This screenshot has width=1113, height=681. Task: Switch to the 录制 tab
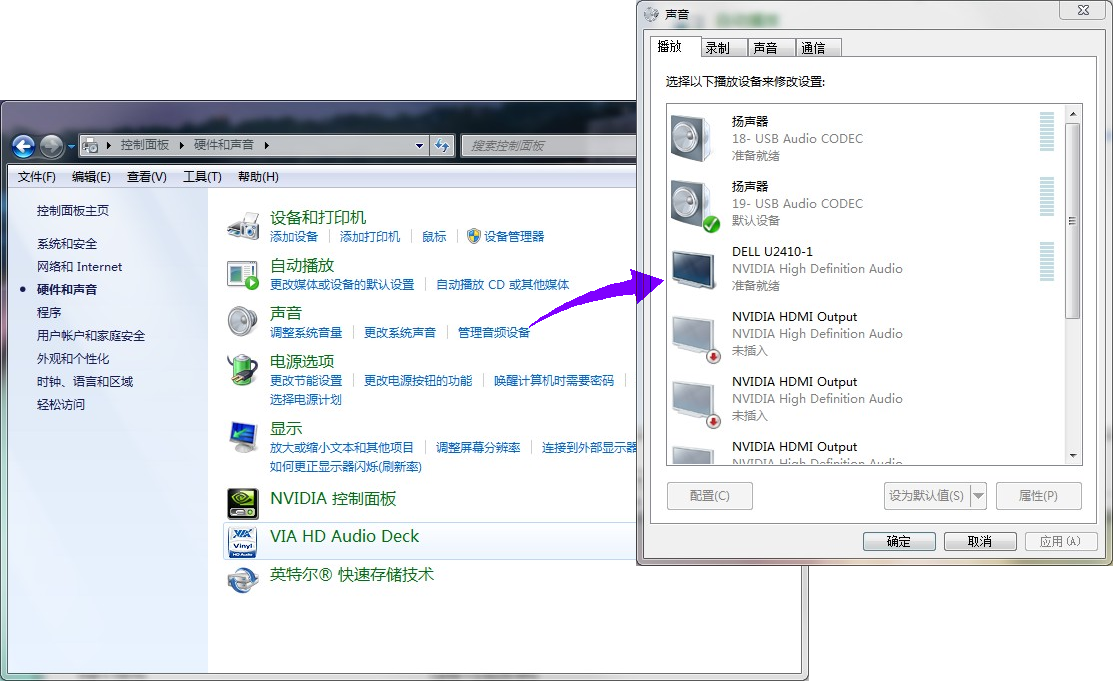click(724, 48)
